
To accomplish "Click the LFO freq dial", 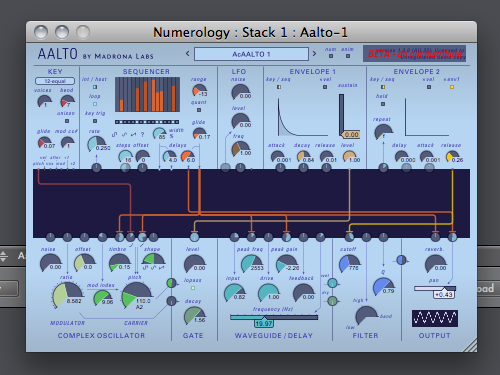I will [240, 149].
